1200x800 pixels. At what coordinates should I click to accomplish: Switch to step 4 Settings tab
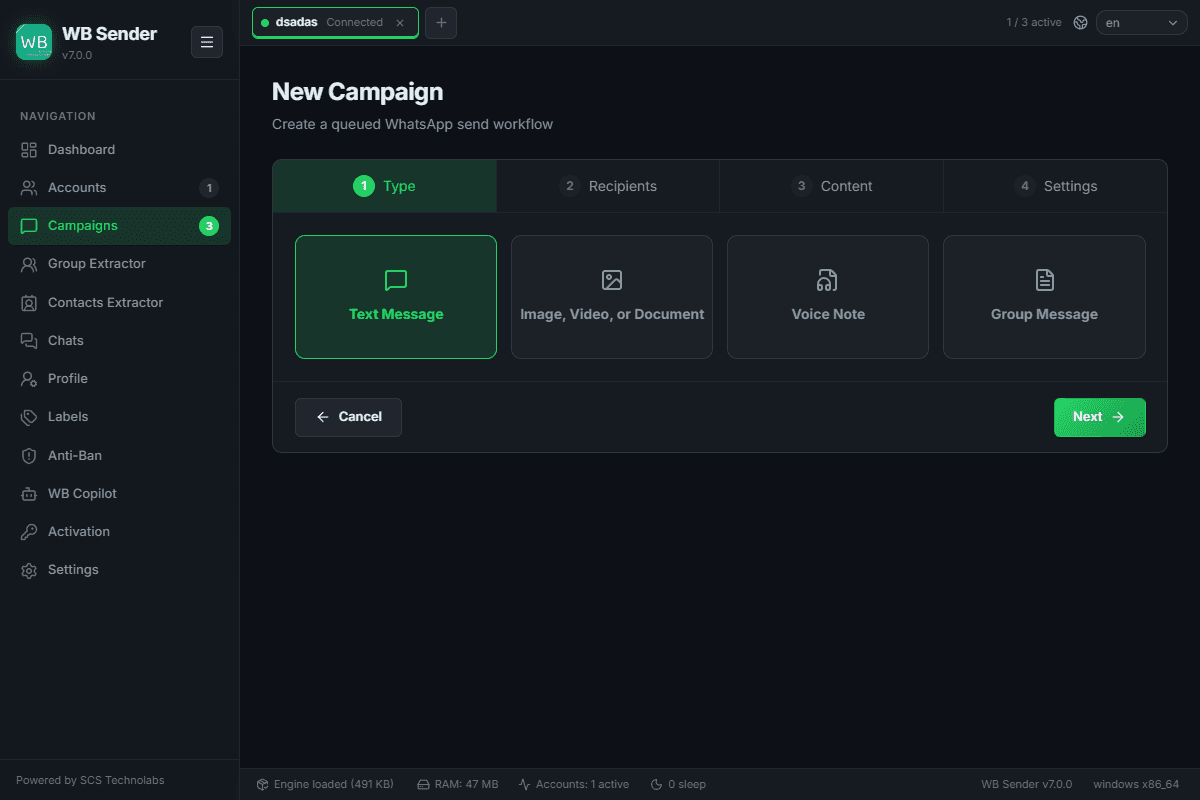(x=1055, y=186)
